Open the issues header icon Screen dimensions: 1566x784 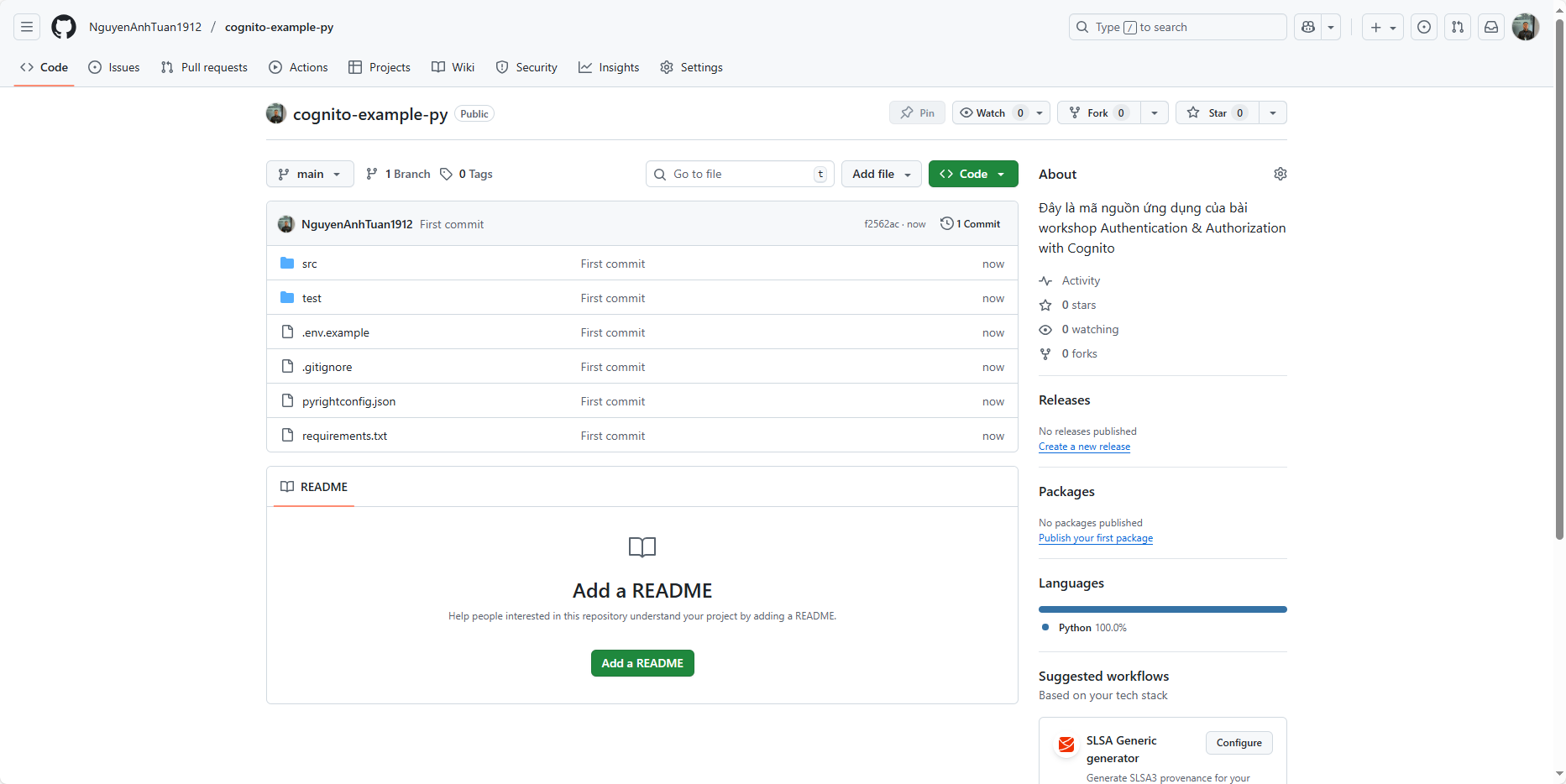point(1424,27)
